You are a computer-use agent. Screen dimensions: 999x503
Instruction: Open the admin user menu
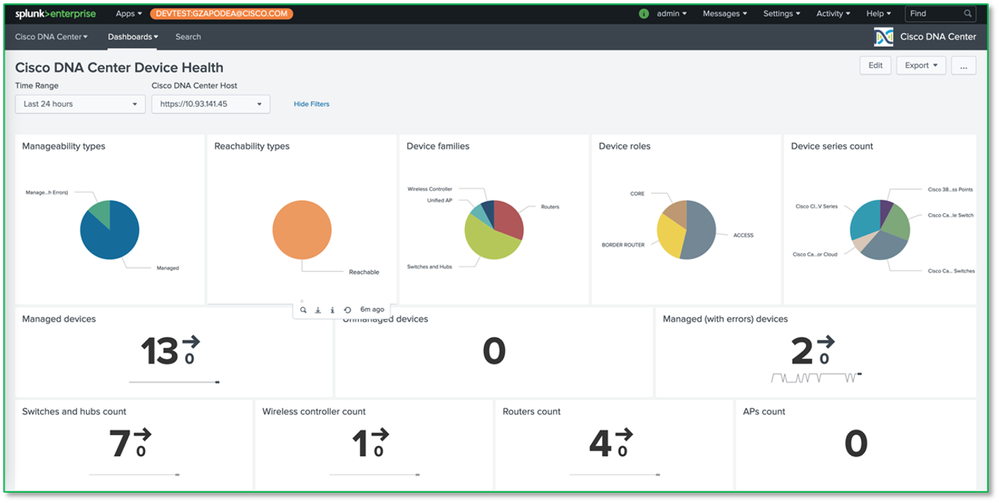pyautogui.click(x=672, y=13)
